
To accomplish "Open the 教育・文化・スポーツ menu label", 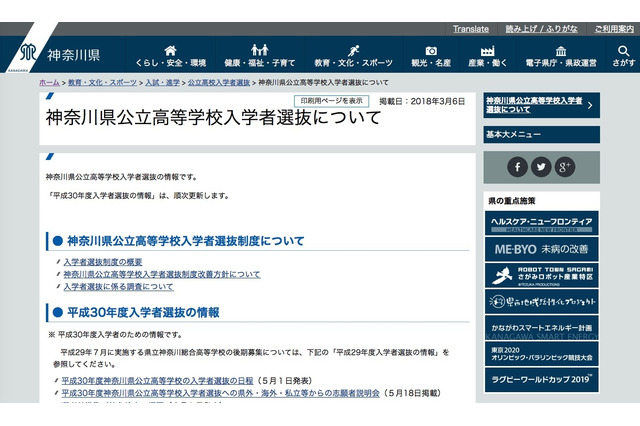I will click(x=353, y=63).
